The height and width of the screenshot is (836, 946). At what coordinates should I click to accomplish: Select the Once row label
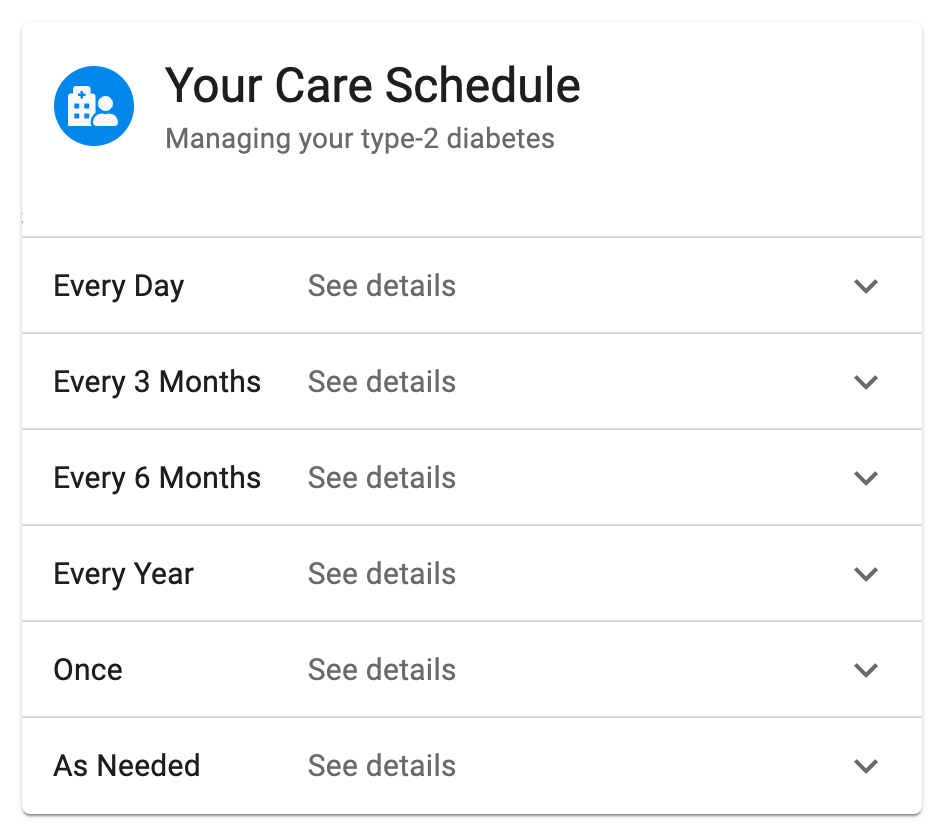tap(88, 670)
